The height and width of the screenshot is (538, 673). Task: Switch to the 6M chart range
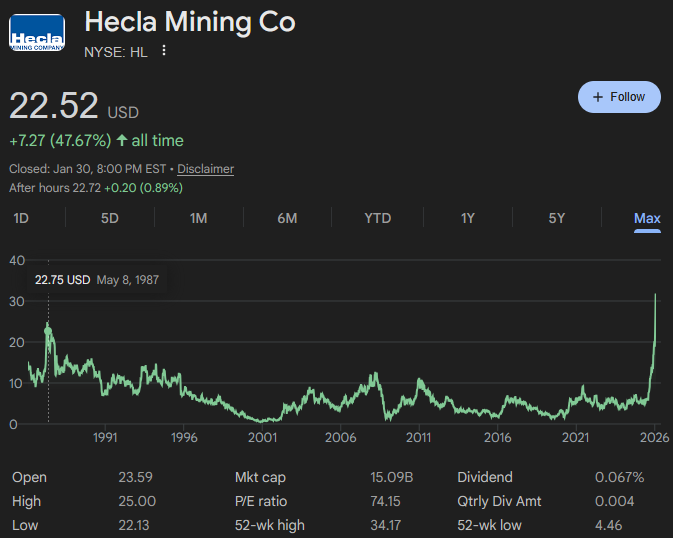click(x=287, y=218)
